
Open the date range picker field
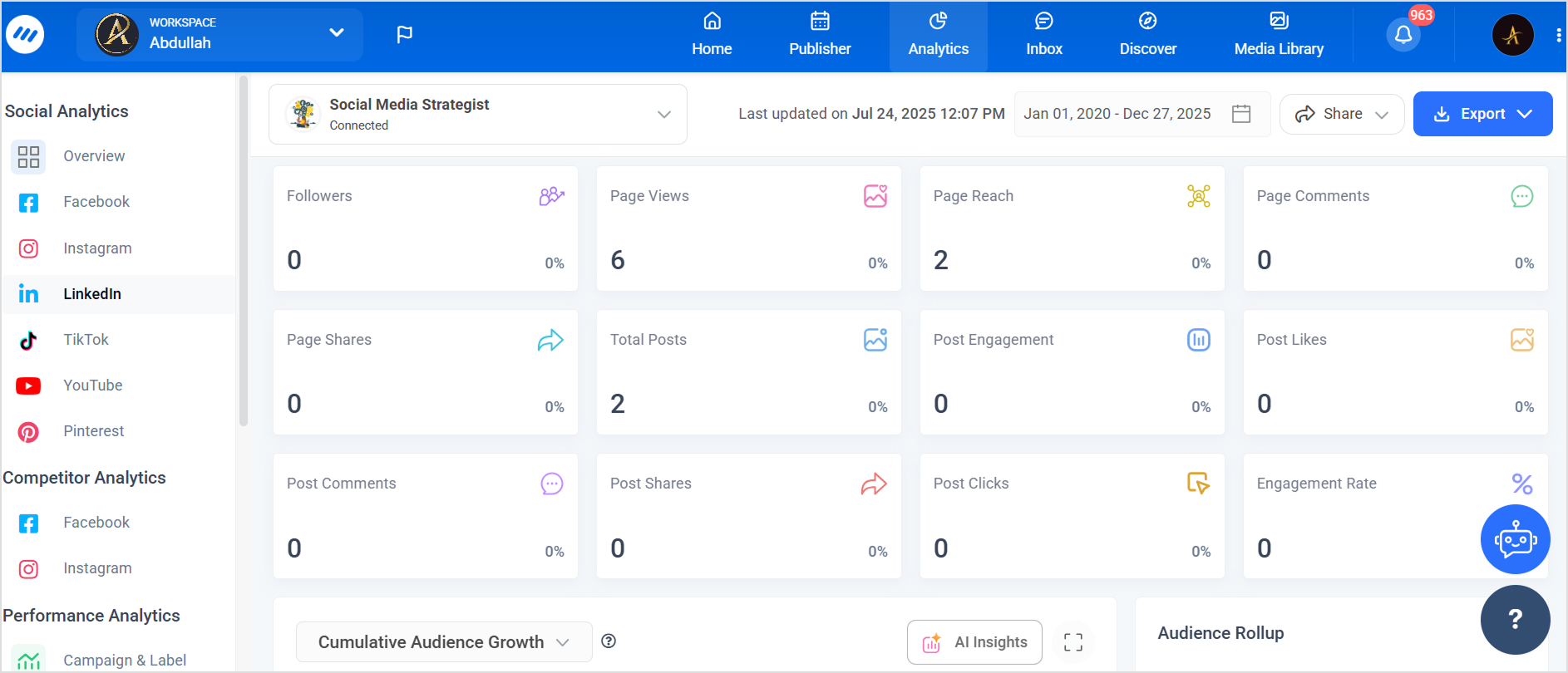(x=1142, y=114)
